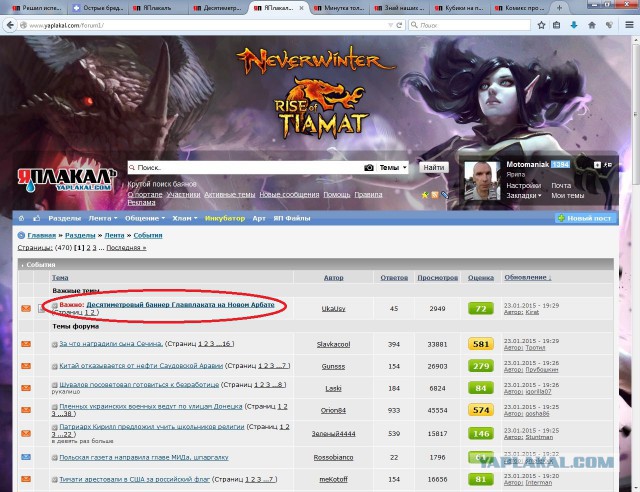Sort topics by the Ответов column
Screen dimensions: 640x492
[394, 278]
